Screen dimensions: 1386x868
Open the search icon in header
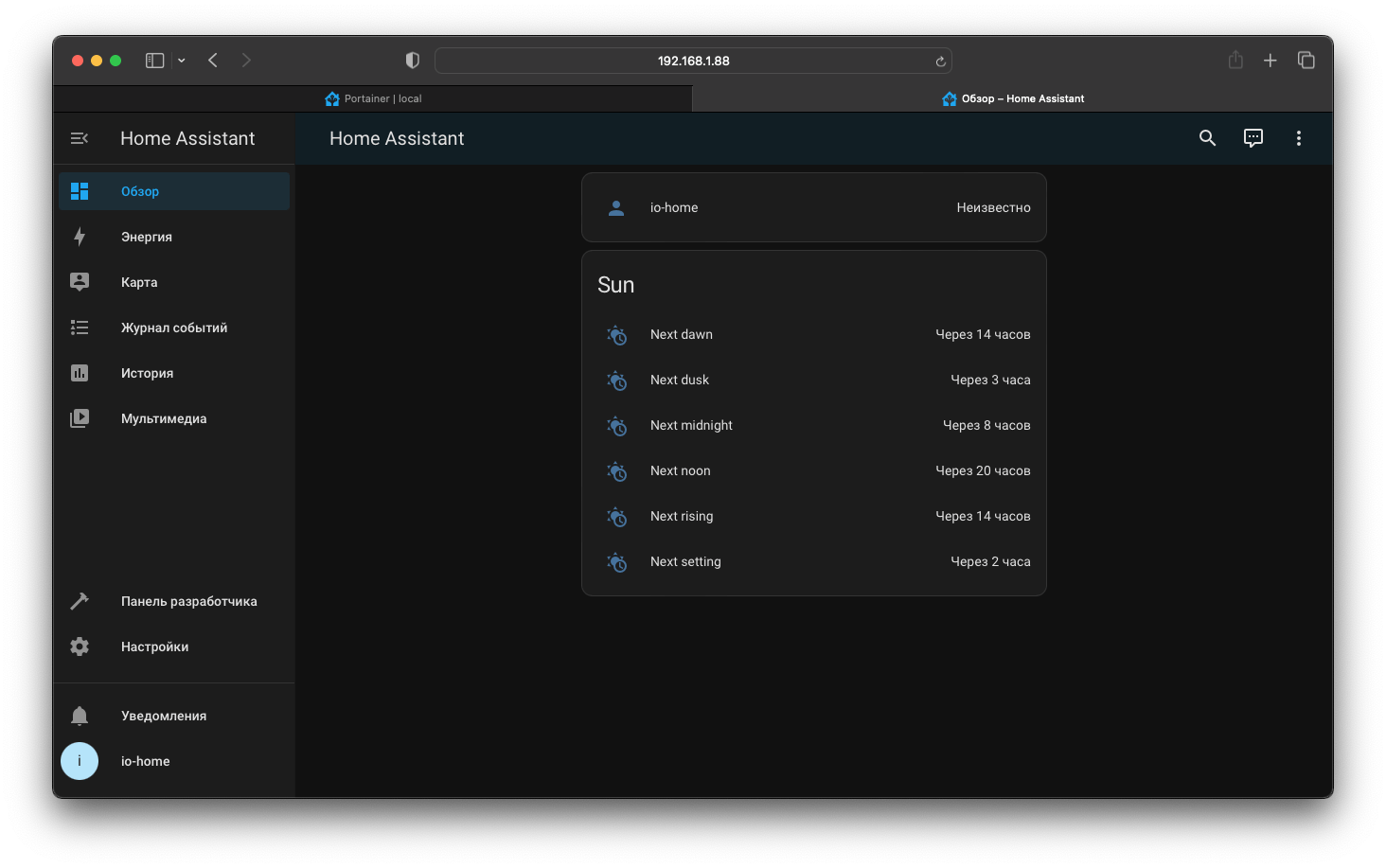tap(1207, 138)
